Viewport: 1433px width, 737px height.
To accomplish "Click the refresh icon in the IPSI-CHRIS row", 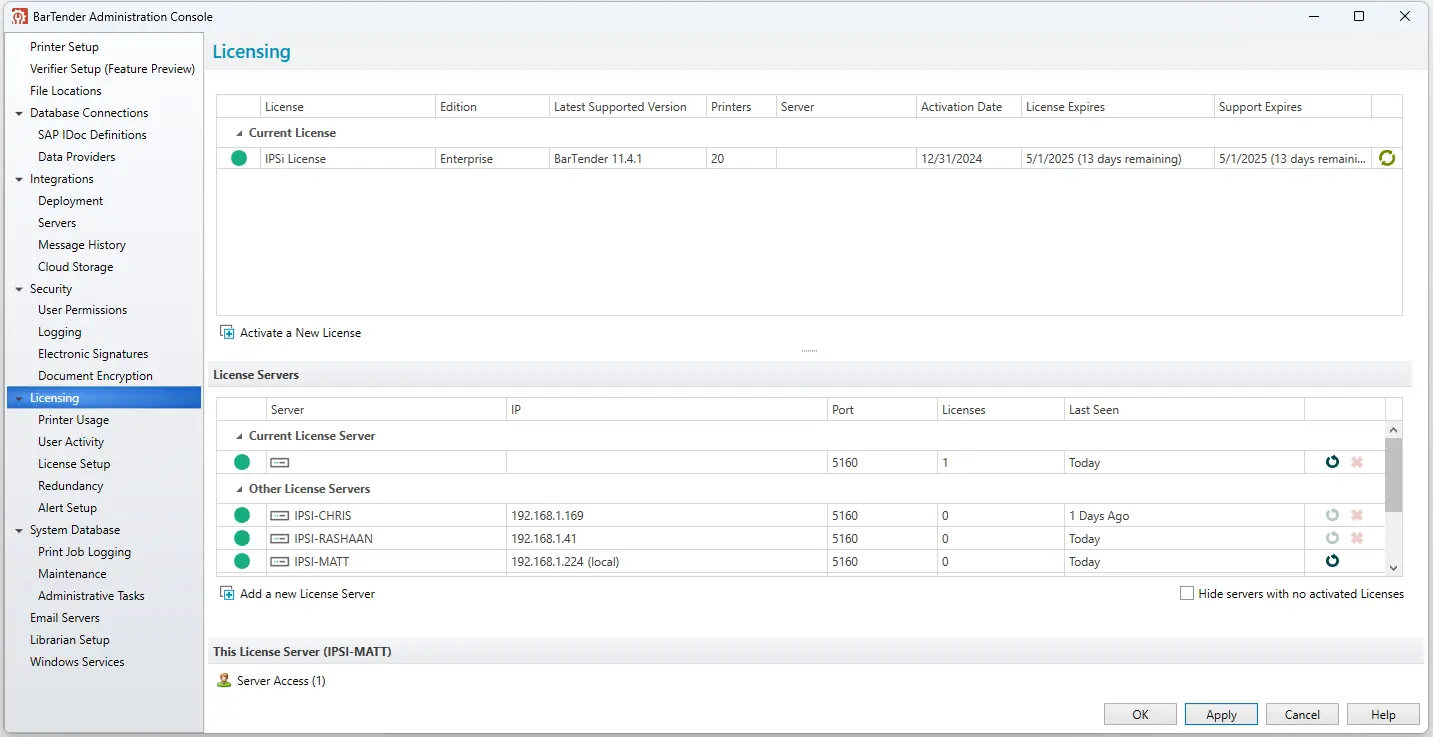I will tap(1332, 515).
